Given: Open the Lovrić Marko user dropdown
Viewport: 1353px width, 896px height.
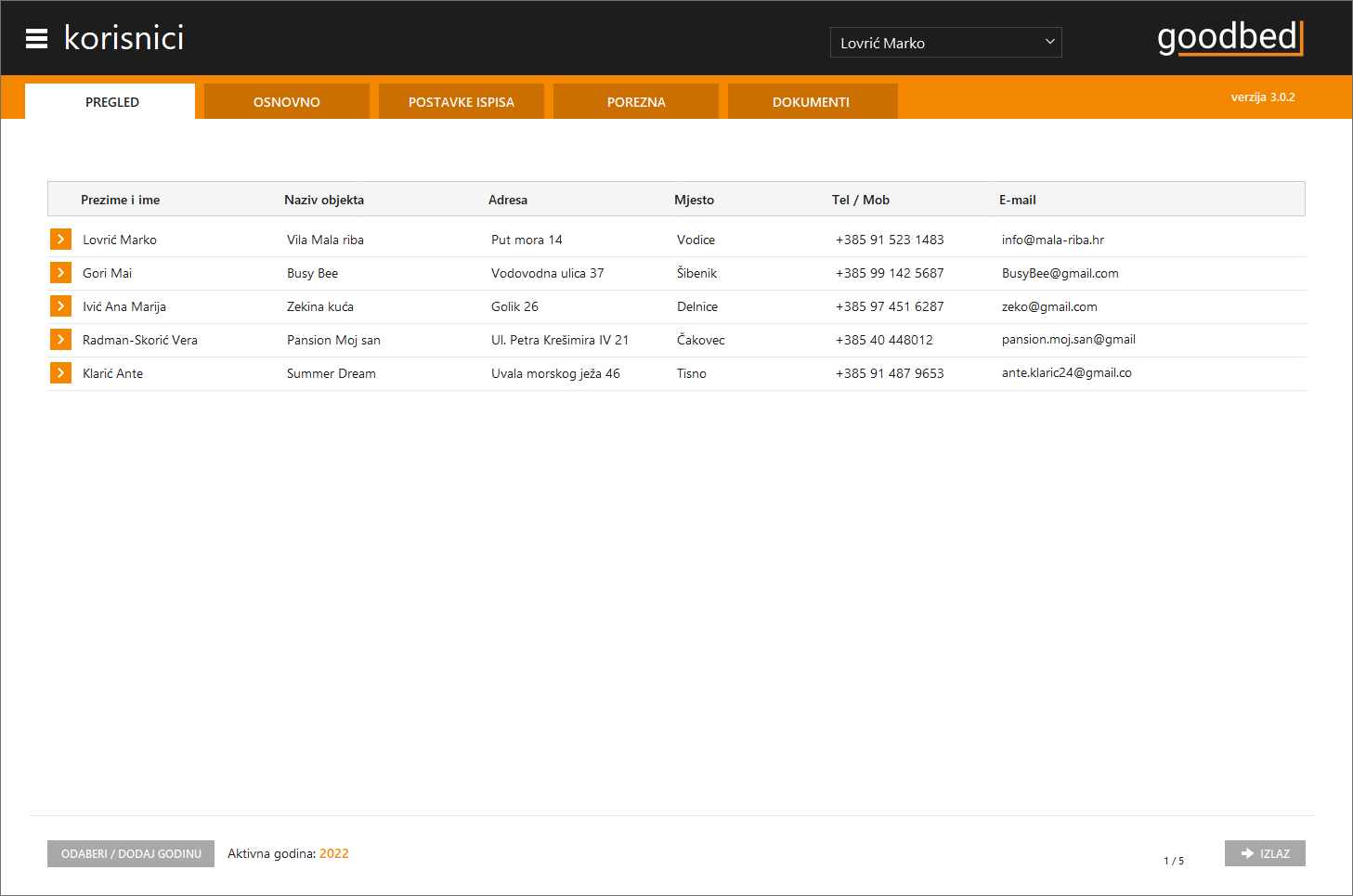Looking at the screenshot, I should click(x=945, y=43).
